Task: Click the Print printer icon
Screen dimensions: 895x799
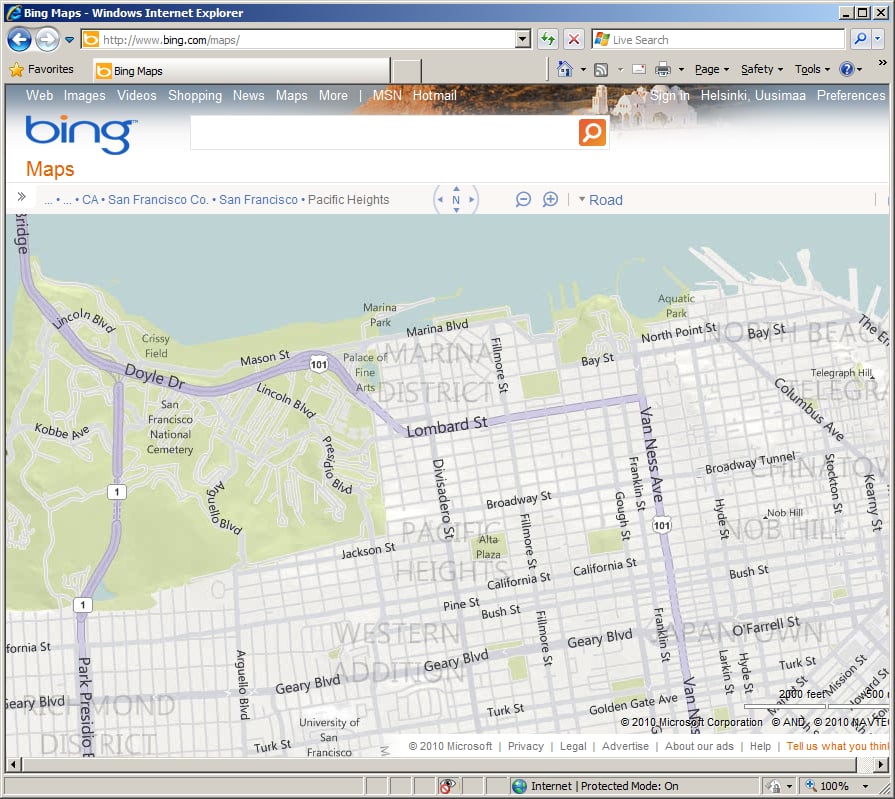Action: pyautogui.click(x=663, y=70)
